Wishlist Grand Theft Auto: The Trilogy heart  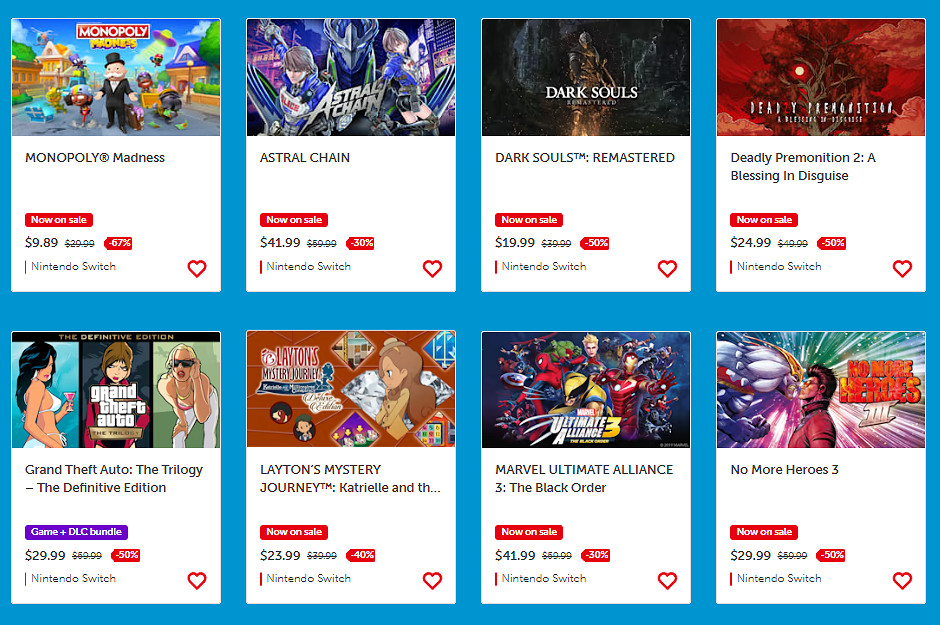[197, 580]
